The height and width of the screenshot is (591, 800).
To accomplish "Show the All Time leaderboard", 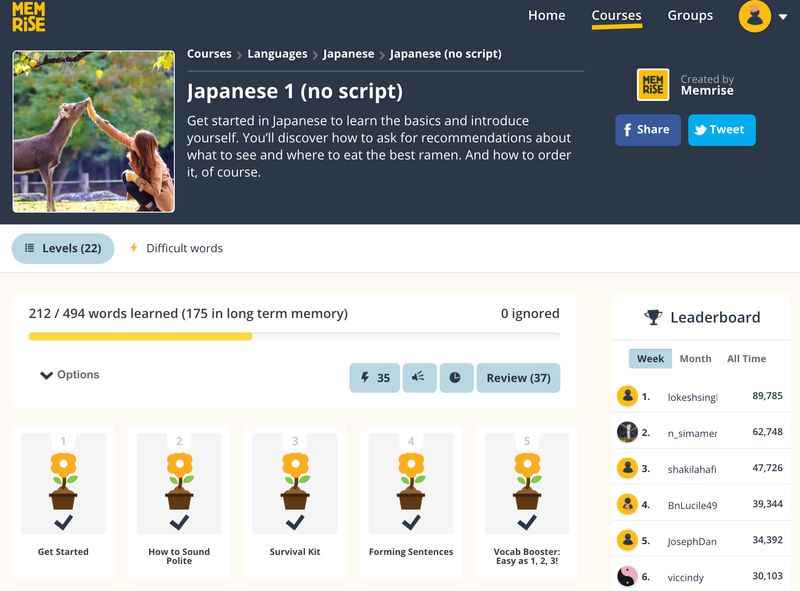I will click(746, 359).
